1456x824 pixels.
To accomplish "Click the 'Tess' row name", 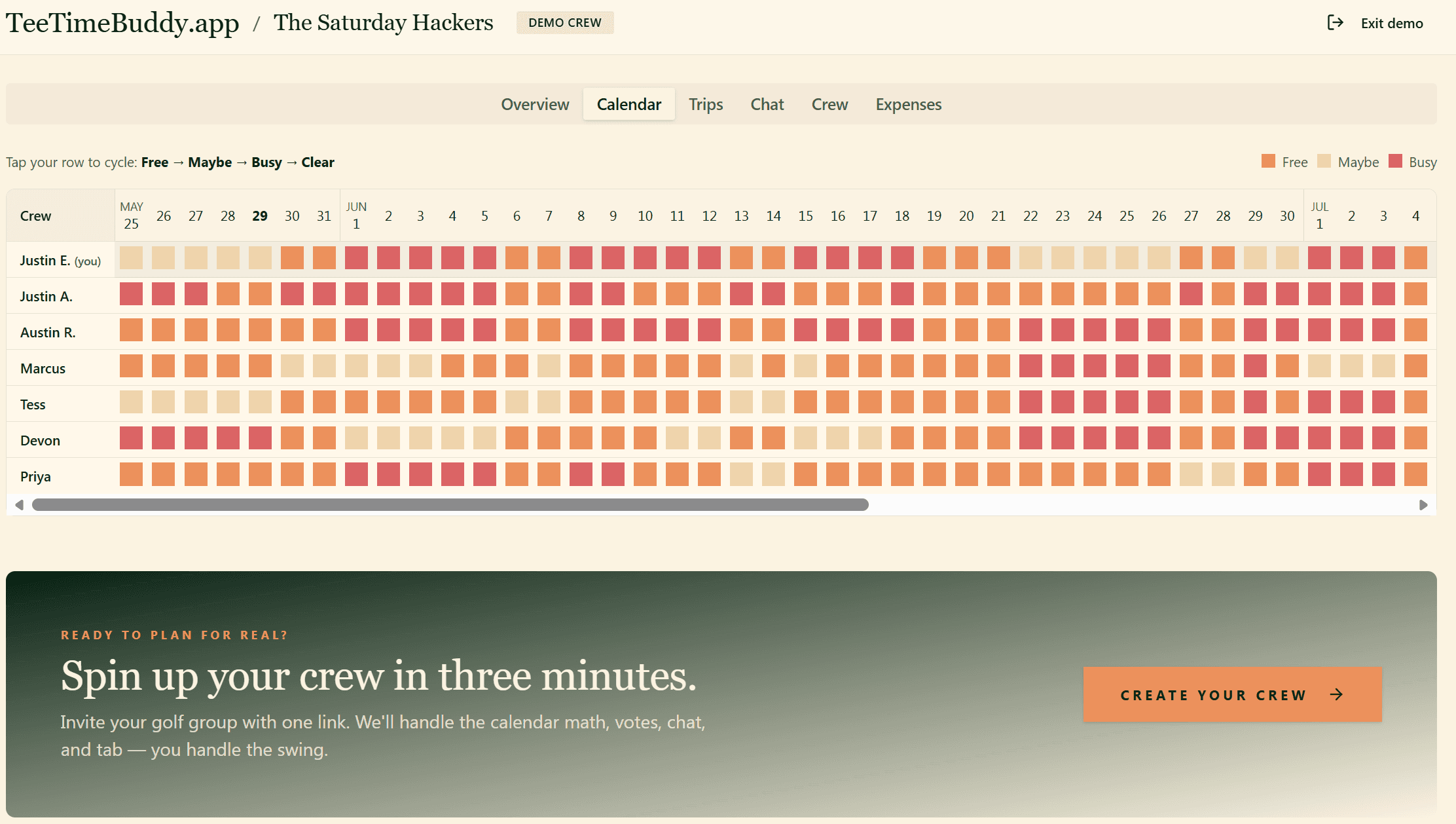I will tap(33, 405).
